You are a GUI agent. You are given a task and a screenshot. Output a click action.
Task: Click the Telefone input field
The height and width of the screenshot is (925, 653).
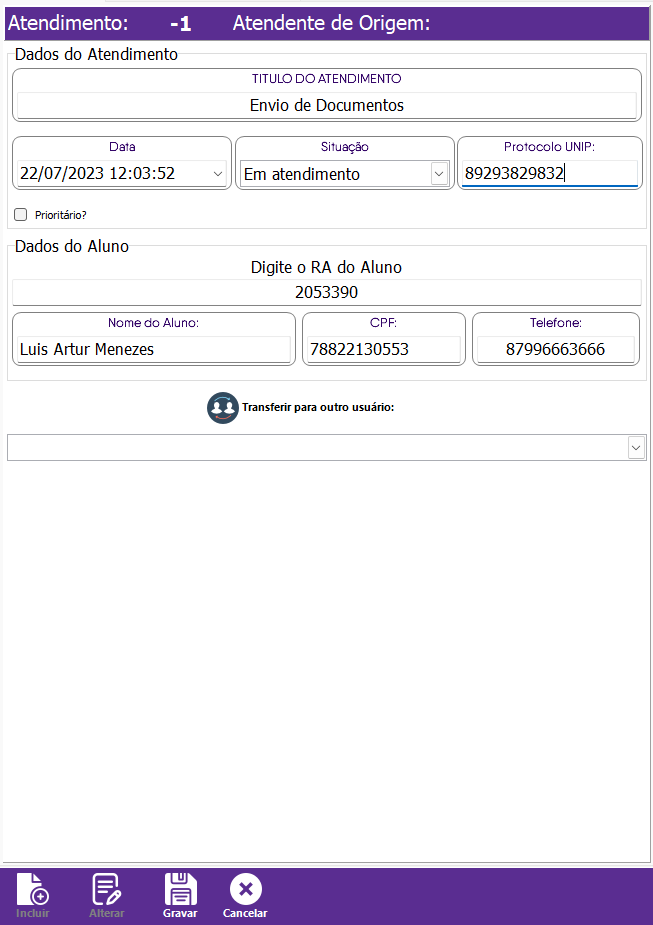(555, 350)
